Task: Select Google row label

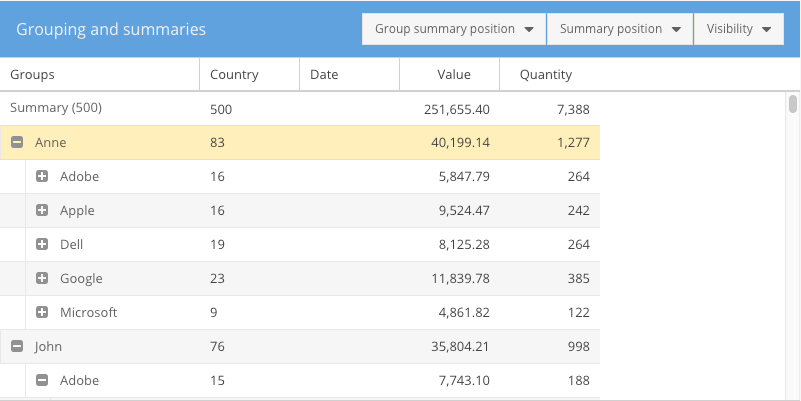Action: 81,278
